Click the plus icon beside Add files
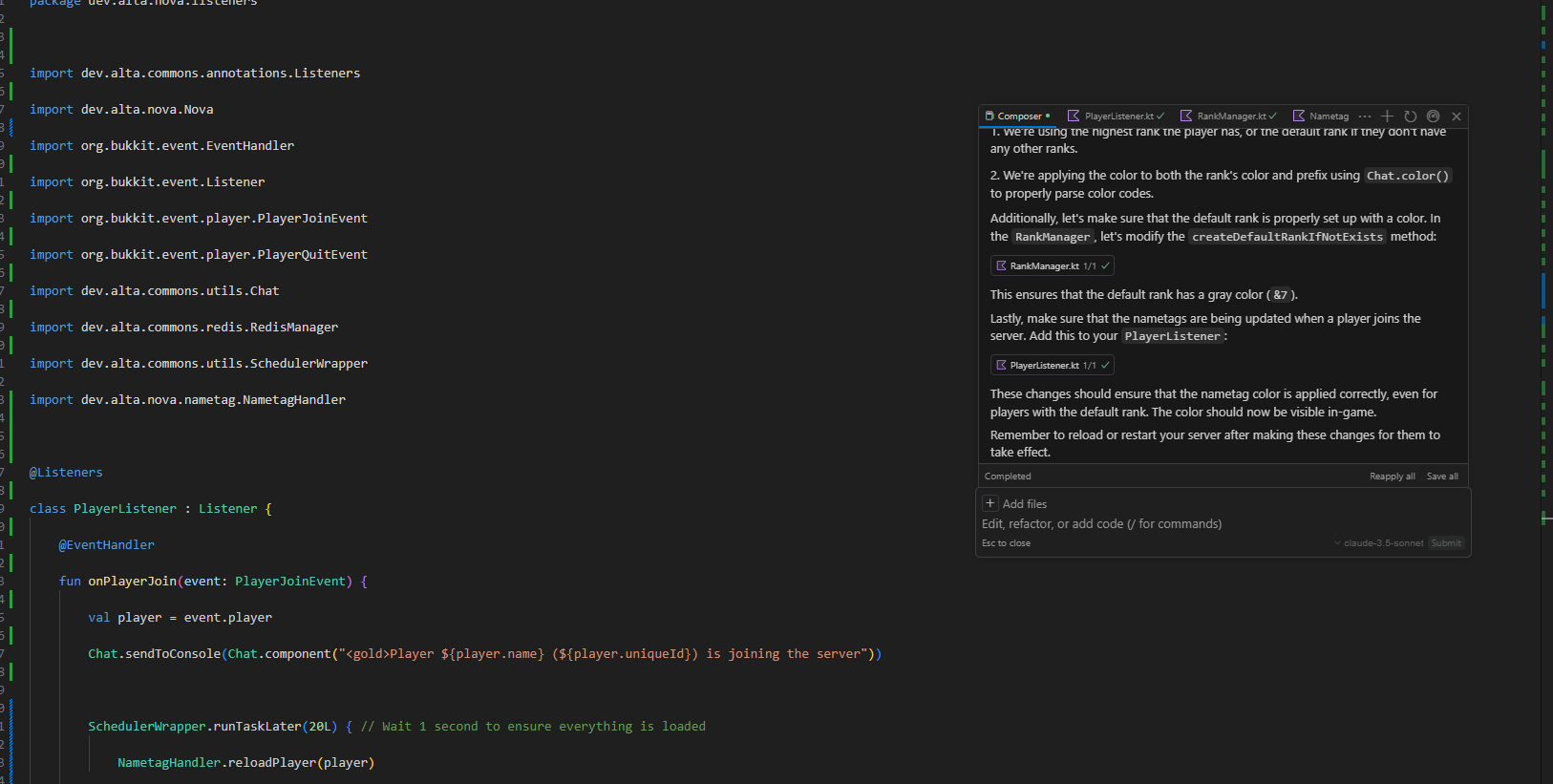Viewport: 1553px width, 784px height. [990, 503]
